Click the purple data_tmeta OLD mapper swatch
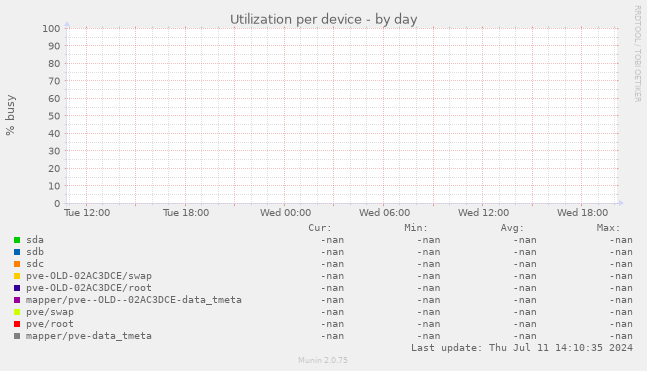Image resolution: width=647 pixels, height=371 pixels. [17, 300]
